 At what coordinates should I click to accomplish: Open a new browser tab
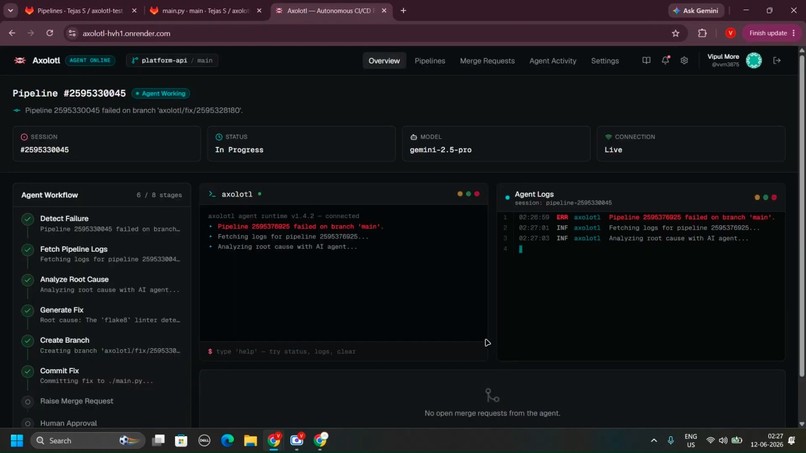403,11
